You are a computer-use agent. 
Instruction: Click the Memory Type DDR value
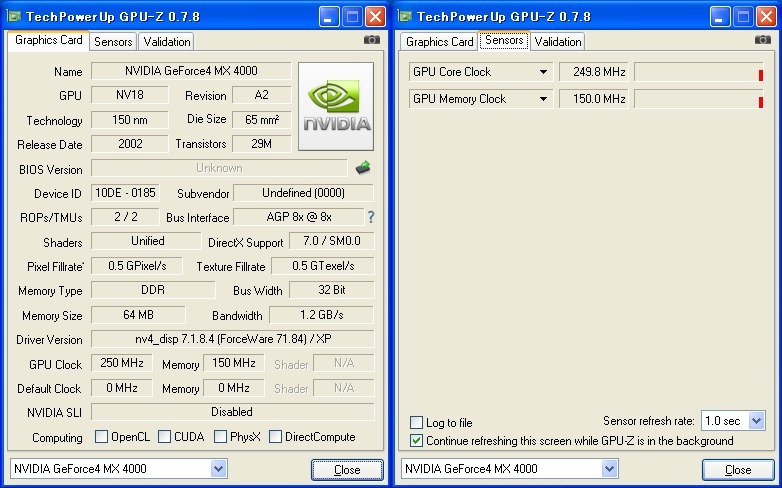(153, 290)
